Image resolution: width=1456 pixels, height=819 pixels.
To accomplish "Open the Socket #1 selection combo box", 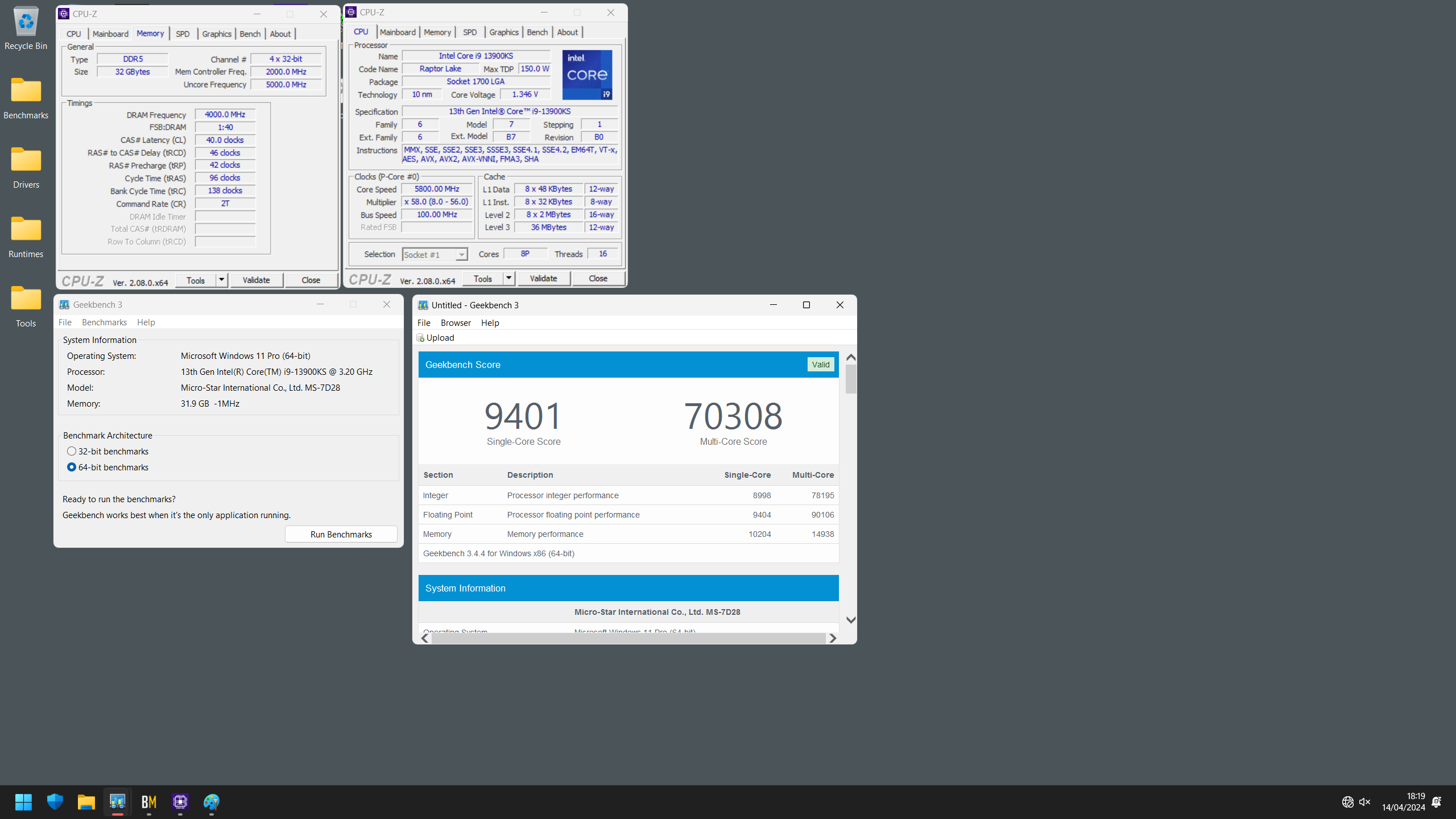I will coord(435,254).
